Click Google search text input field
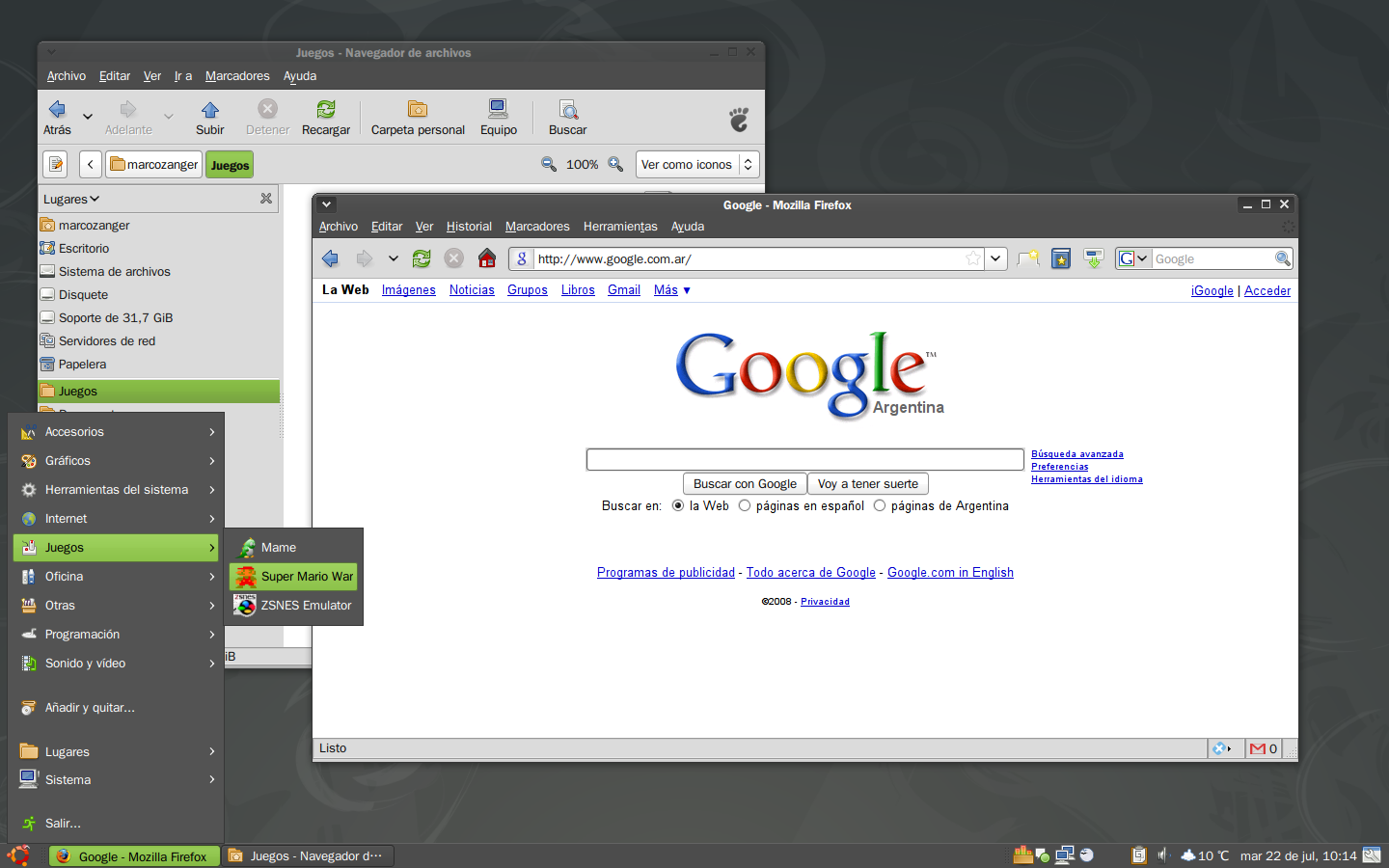Screen dimensions: 1389x868 [x=804, y=459]
